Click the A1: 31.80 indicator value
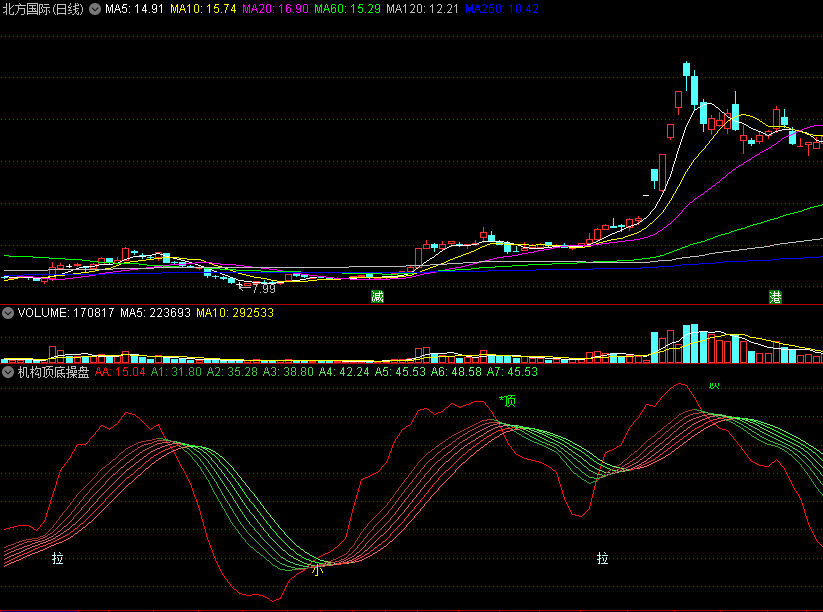Viewport: 823px width, 612px height. (176, 372)
